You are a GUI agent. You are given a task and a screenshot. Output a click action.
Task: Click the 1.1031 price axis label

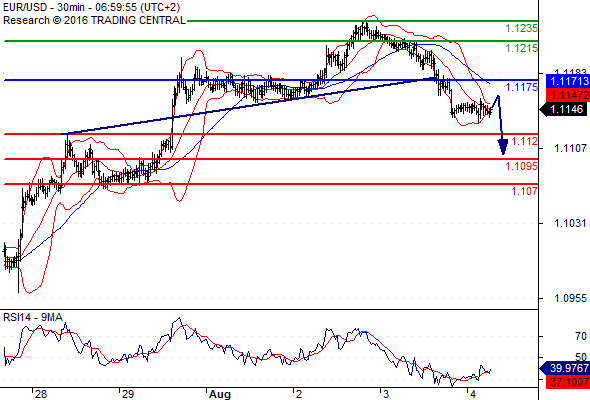(570, 224)
